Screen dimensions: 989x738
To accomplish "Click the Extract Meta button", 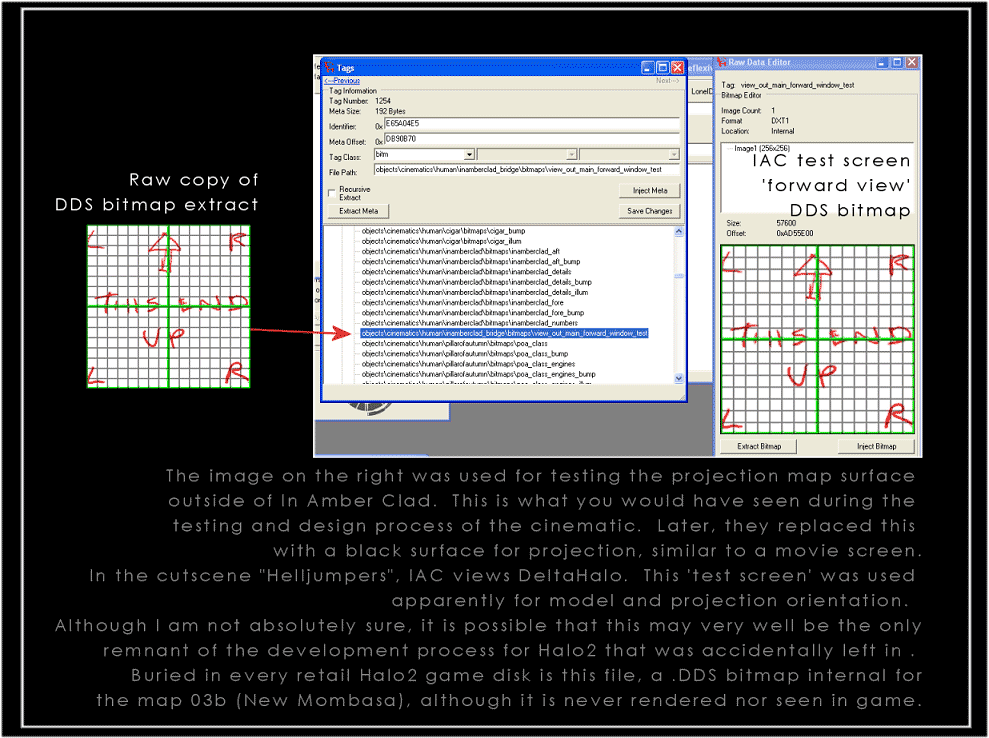I will tap(358, 211).
